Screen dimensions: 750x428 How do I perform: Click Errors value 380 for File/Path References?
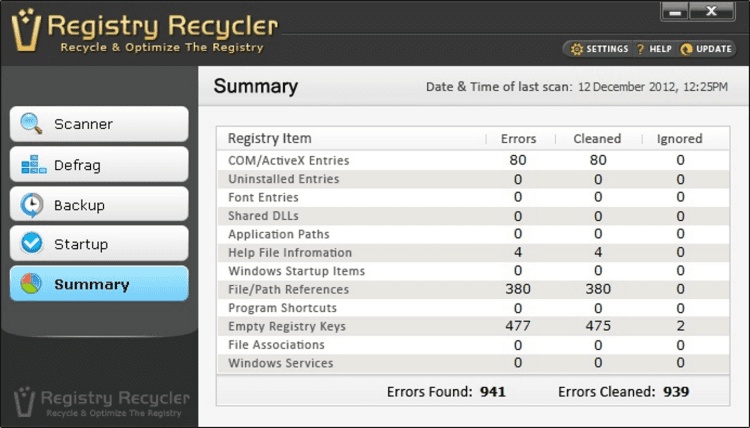pyautogui.click(x=518, y=289)
